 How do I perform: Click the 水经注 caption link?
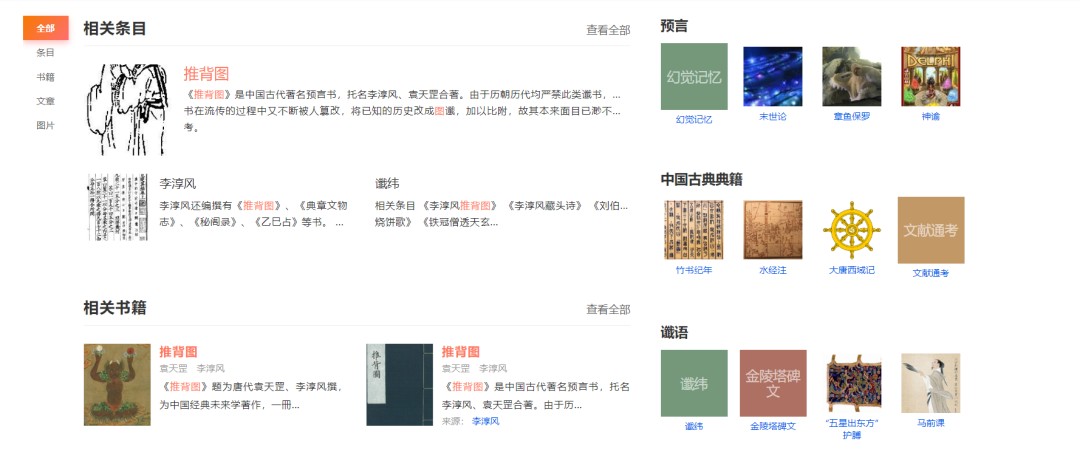click(x=773, y=270)
